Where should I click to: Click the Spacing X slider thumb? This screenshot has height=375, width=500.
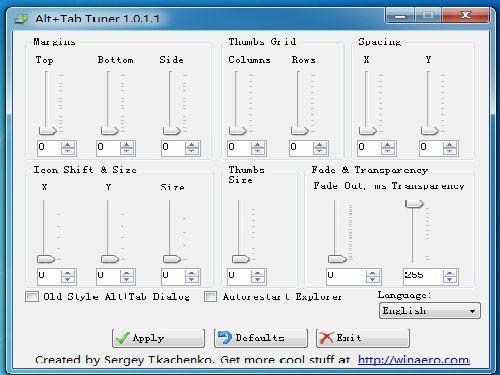[x=368, y=131]
